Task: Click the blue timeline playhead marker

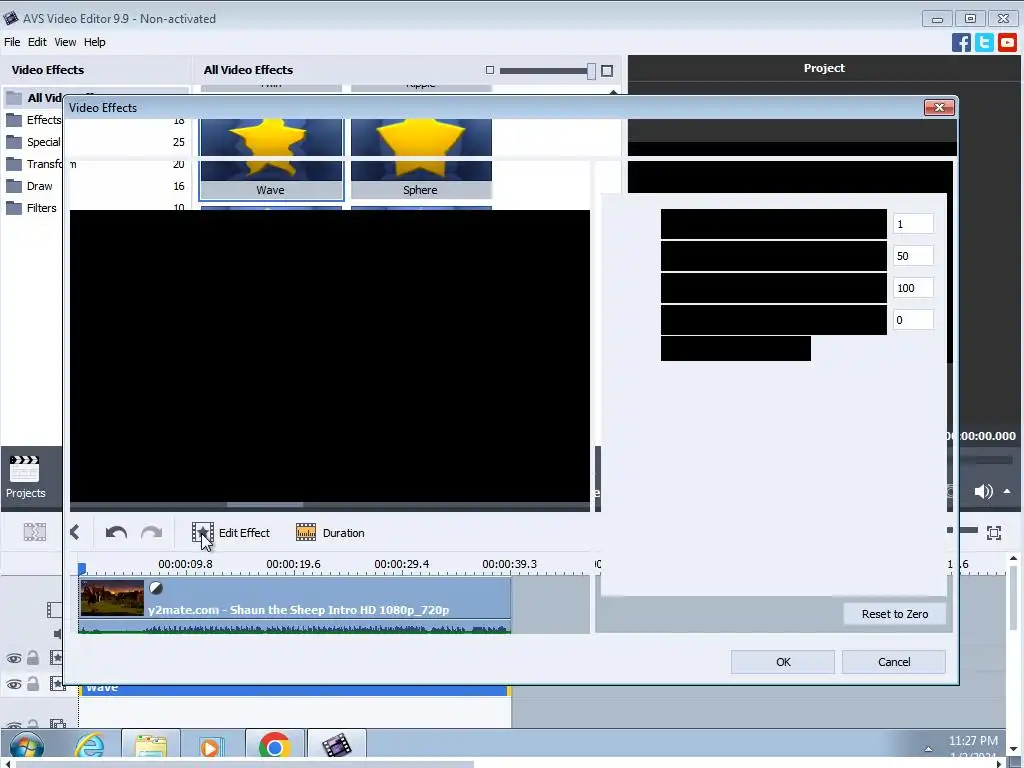Action: click(x=82, y=569)
